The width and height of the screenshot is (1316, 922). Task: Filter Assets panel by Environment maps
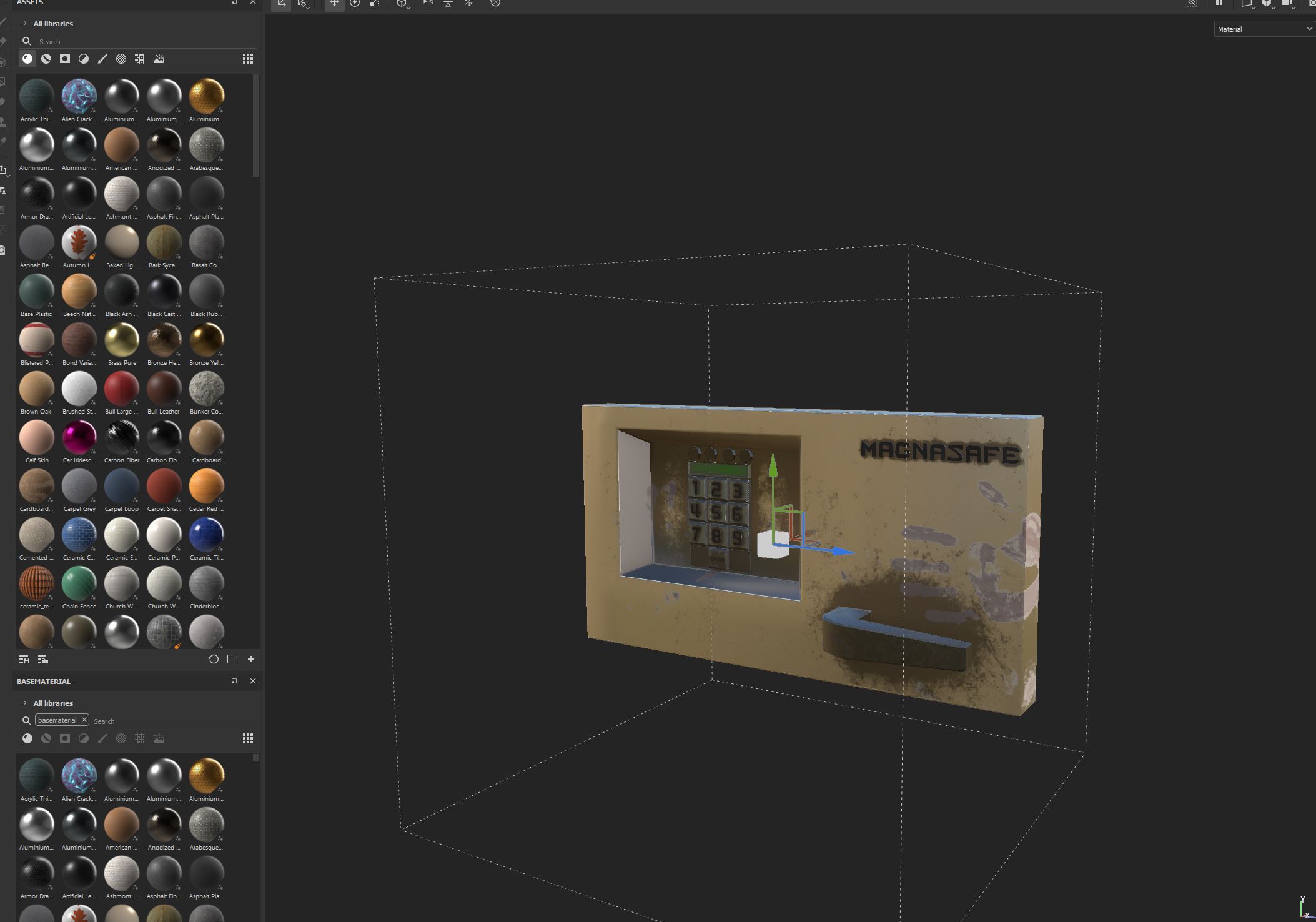(159, 59)
